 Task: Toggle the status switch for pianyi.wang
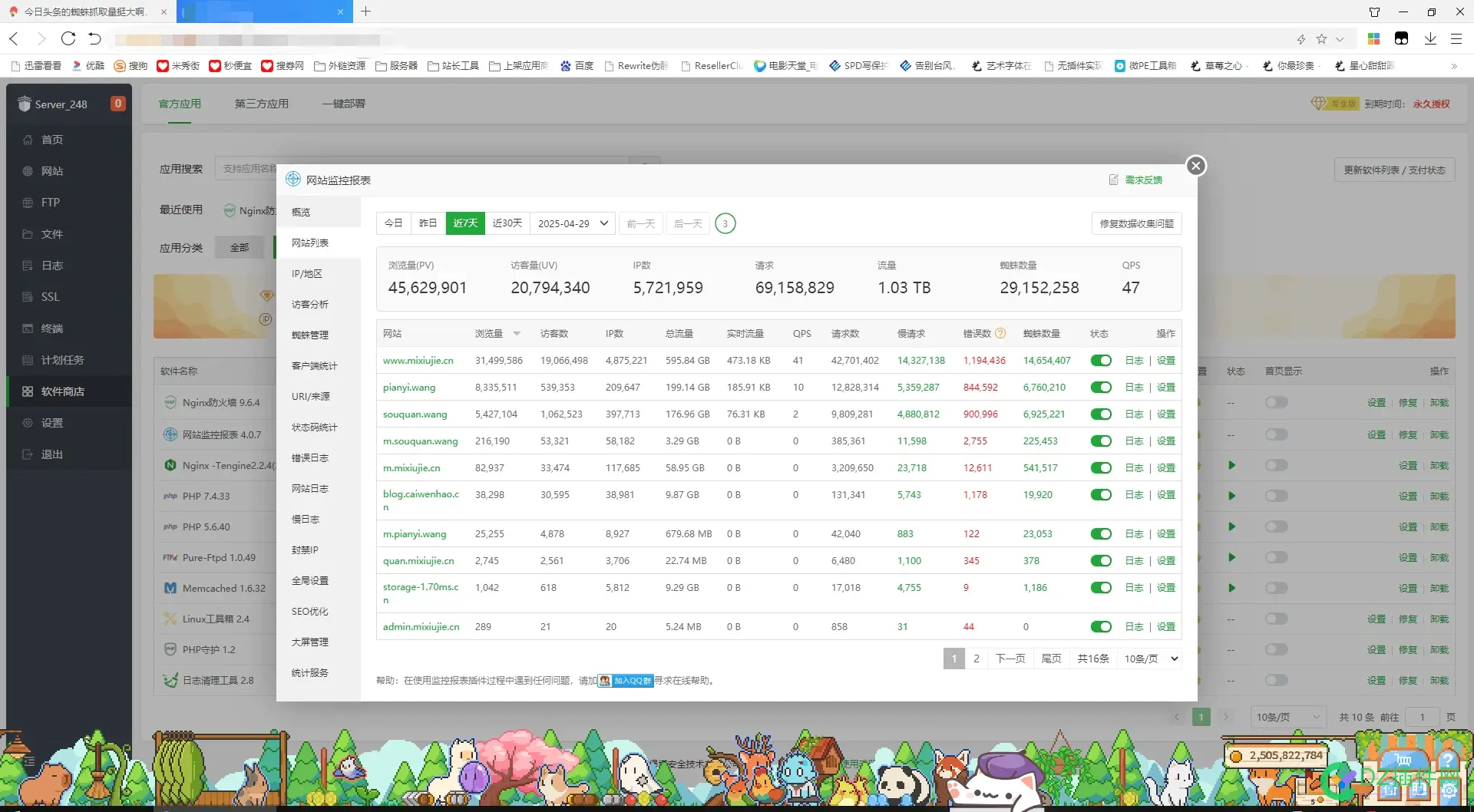[x=1101, y=388]
